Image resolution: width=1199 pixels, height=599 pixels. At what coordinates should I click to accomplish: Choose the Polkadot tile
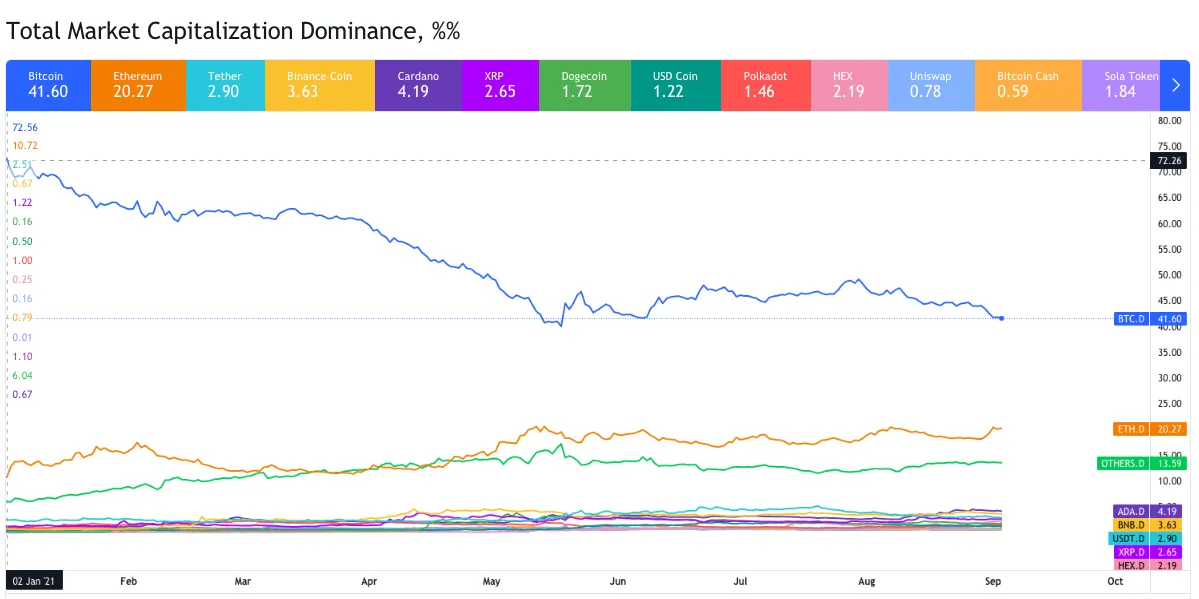[765, 85]
